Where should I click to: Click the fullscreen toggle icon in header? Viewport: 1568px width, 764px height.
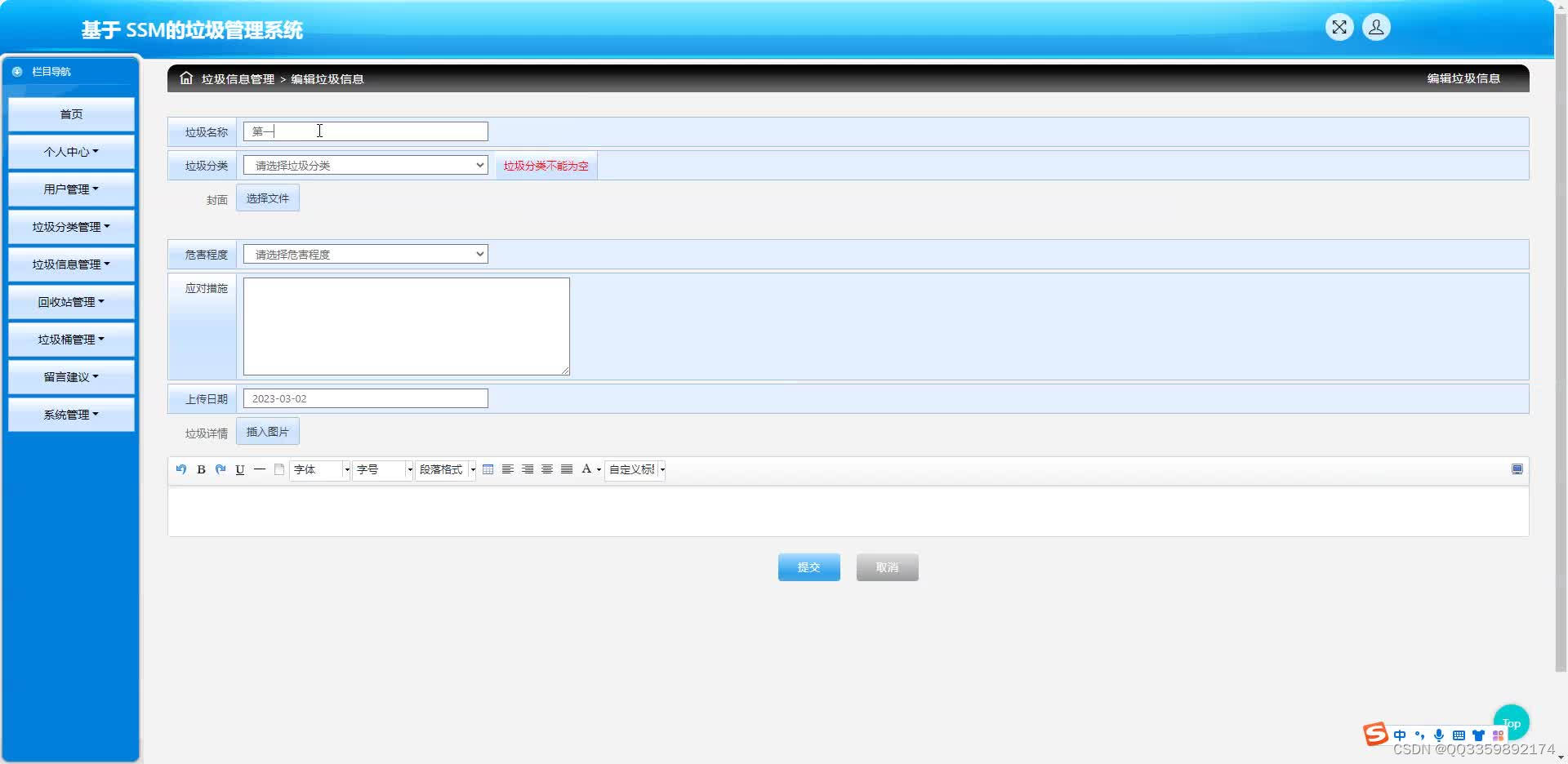pos(1339,28)
